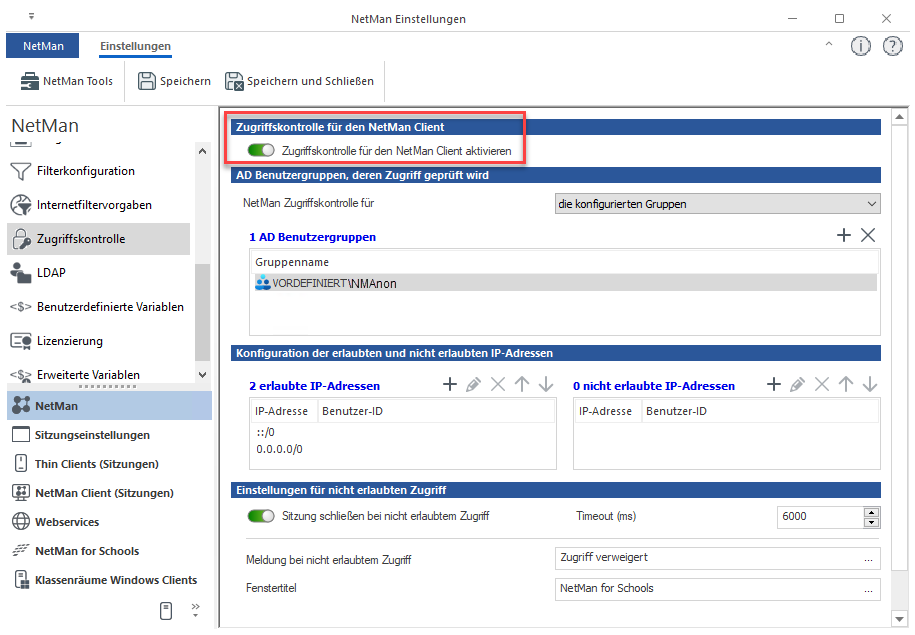Open the info icon in the title area
This screenshot has height=635, width=915.
pos(860,46)
